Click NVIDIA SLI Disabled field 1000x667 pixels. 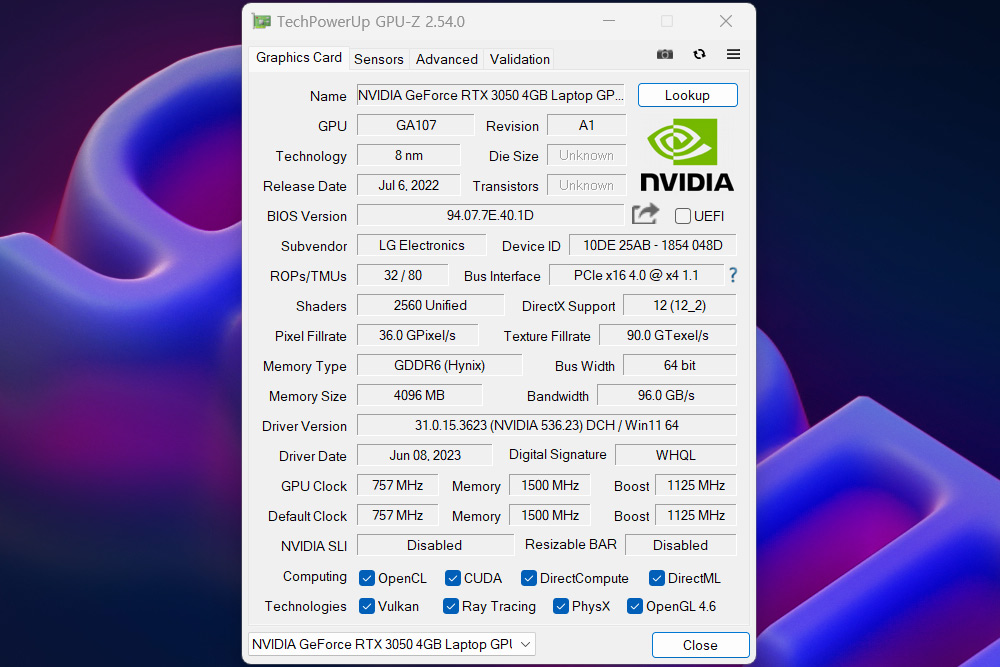pyautogui.click(x=436, y=545)
